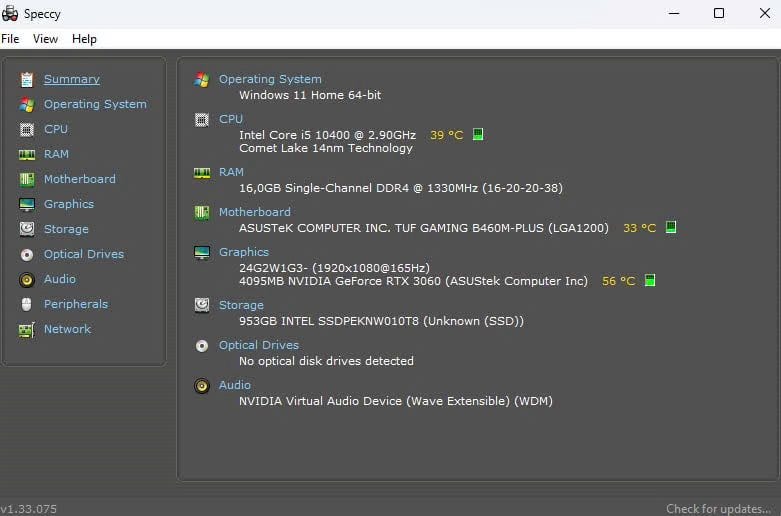Select Motherboard in the sidebar
The height and width of the screenshot is (516, 781).
(80, 179)
